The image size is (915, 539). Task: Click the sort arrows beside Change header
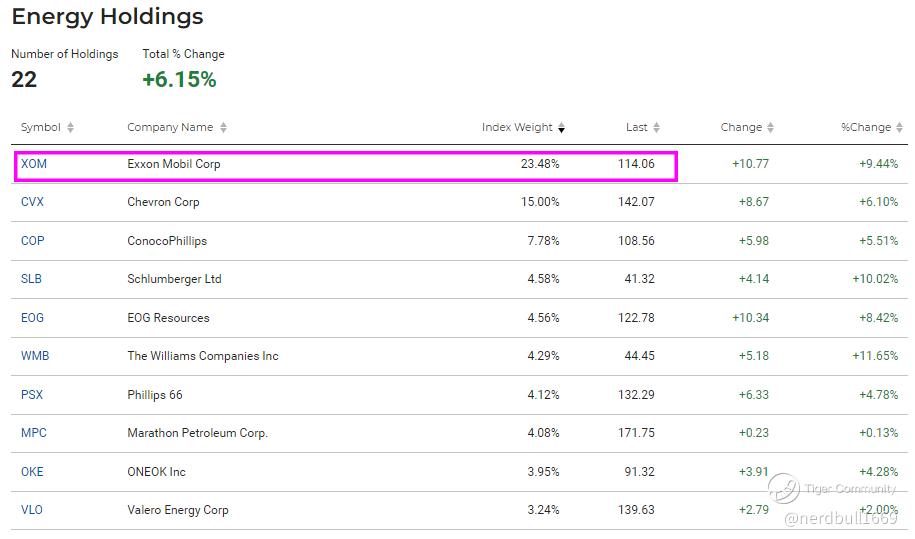[770, 128]
